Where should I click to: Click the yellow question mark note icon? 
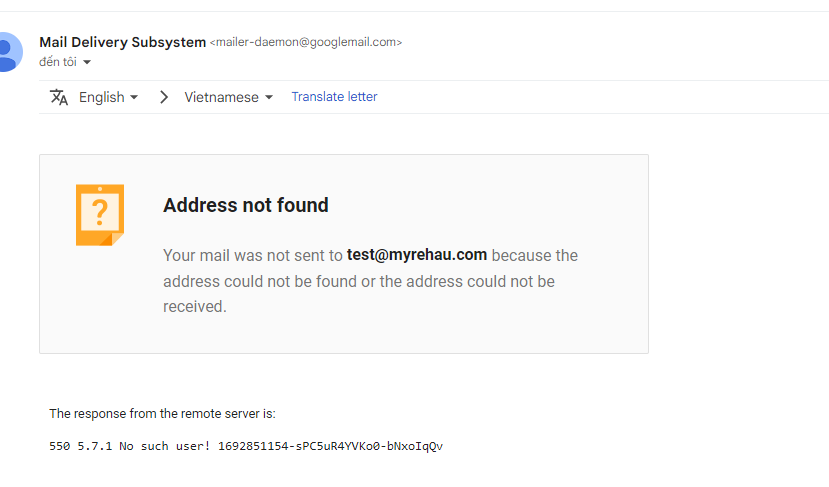pyautogui.click(x=100, y=214)
